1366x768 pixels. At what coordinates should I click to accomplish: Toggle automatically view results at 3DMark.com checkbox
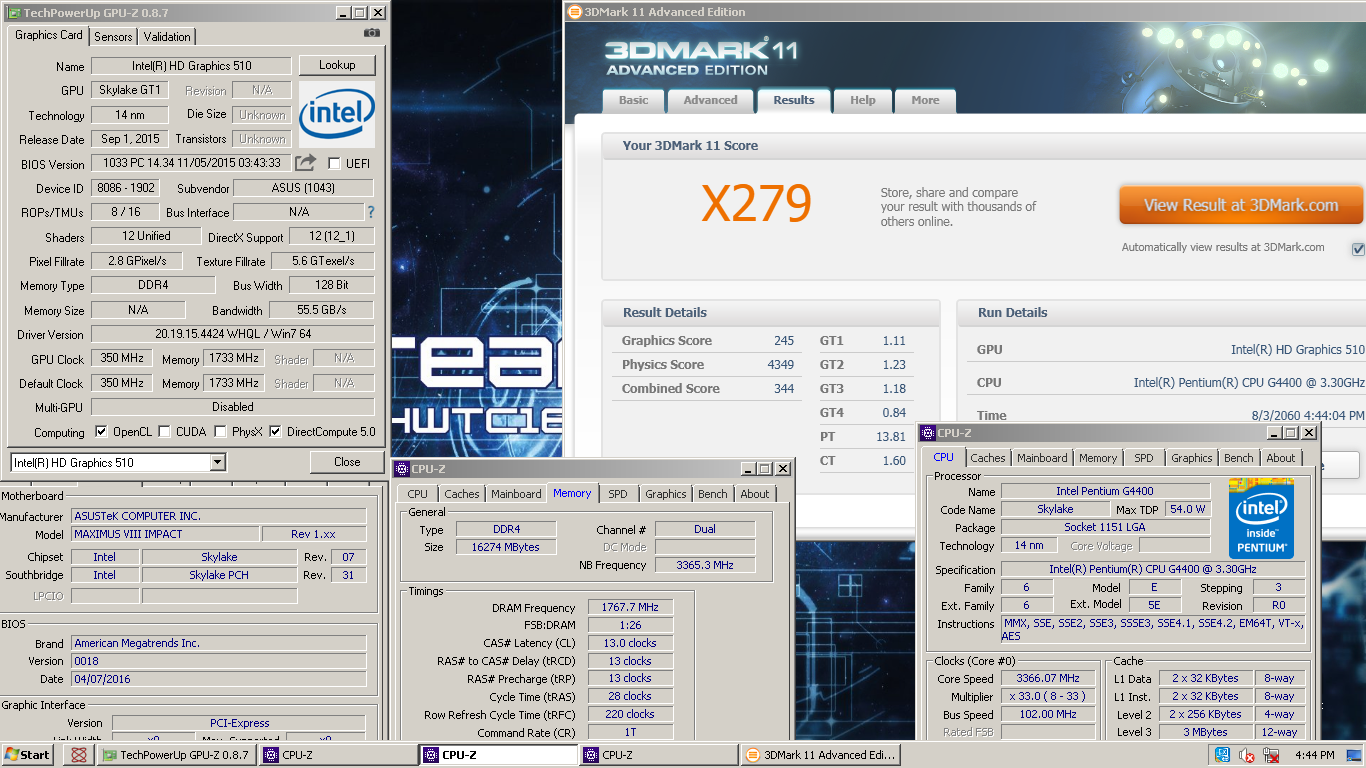coord(1358,248)
